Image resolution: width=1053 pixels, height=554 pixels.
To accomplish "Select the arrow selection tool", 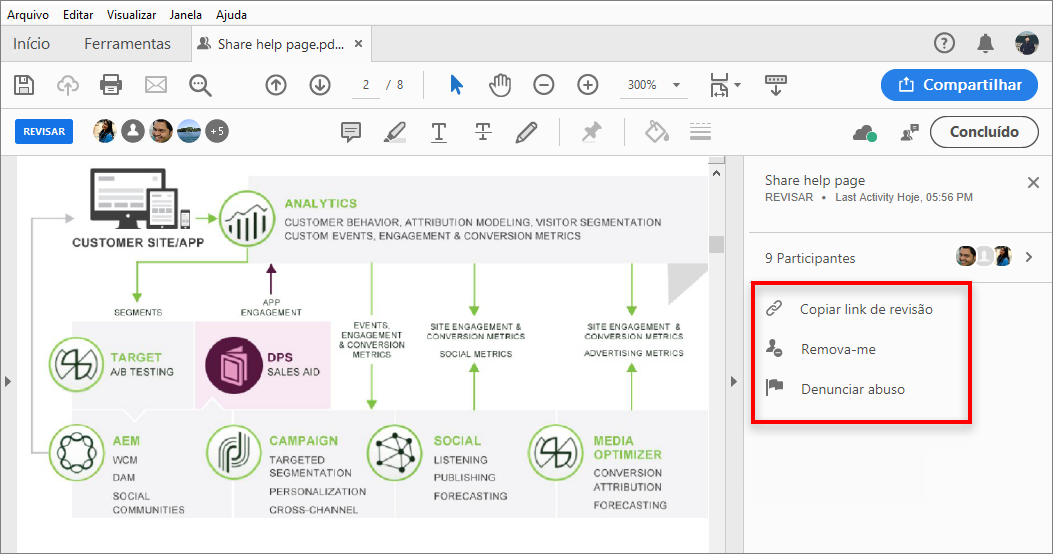I will pyautogui.click(x=456, y=85).
